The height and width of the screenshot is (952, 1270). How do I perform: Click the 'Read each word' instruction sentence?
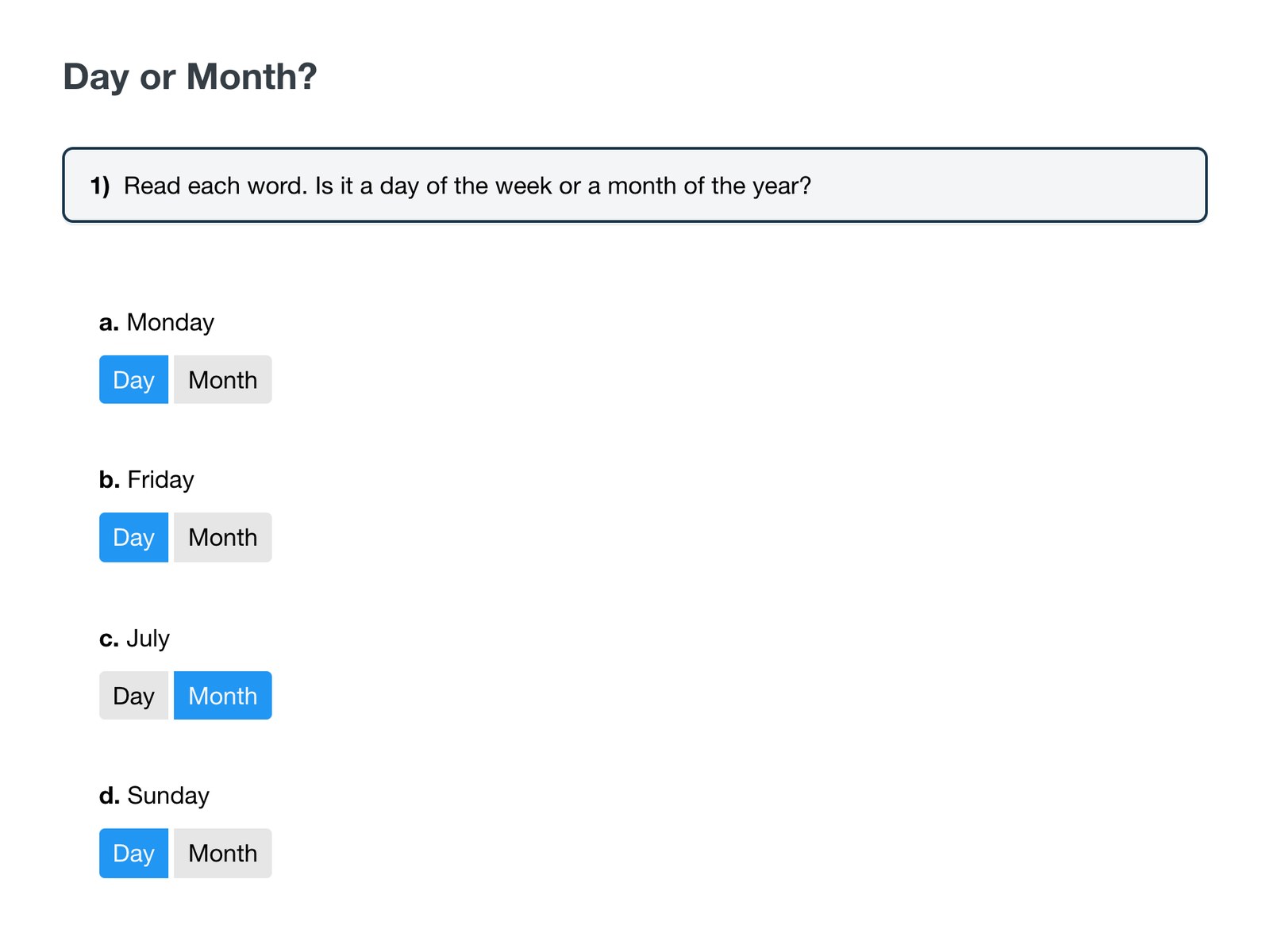click(468, 186)
